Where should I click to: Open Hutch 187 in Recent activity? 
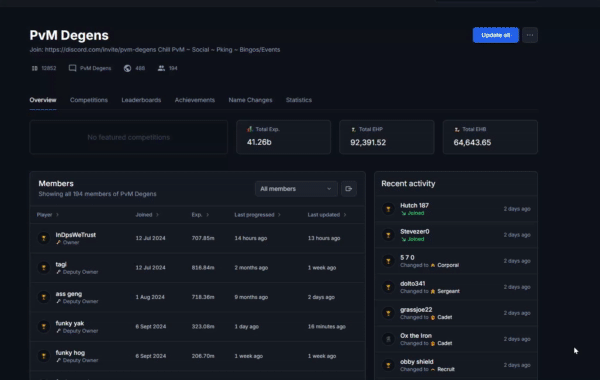click(x=414, y=205)
